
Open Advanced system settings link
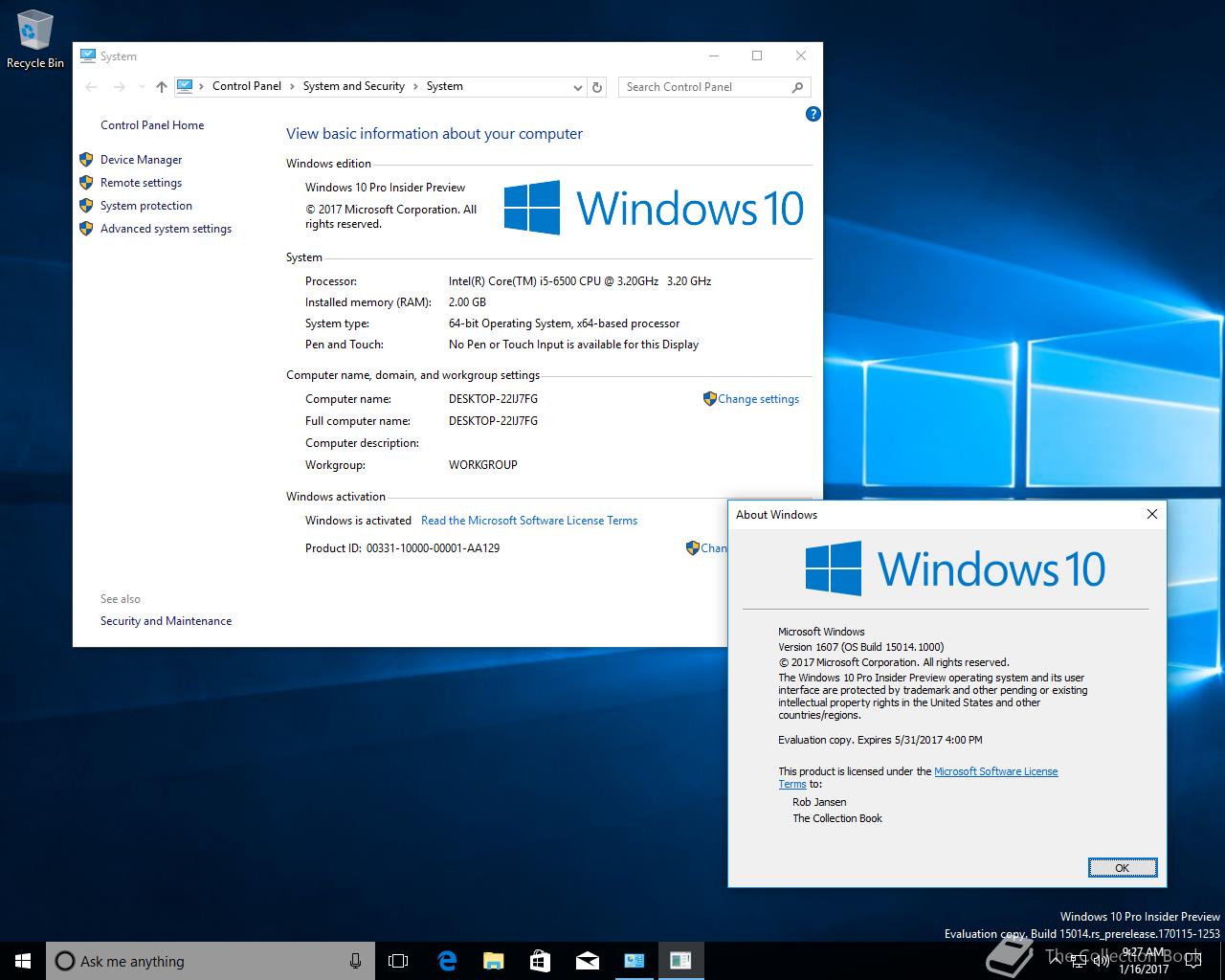(166, 229)
